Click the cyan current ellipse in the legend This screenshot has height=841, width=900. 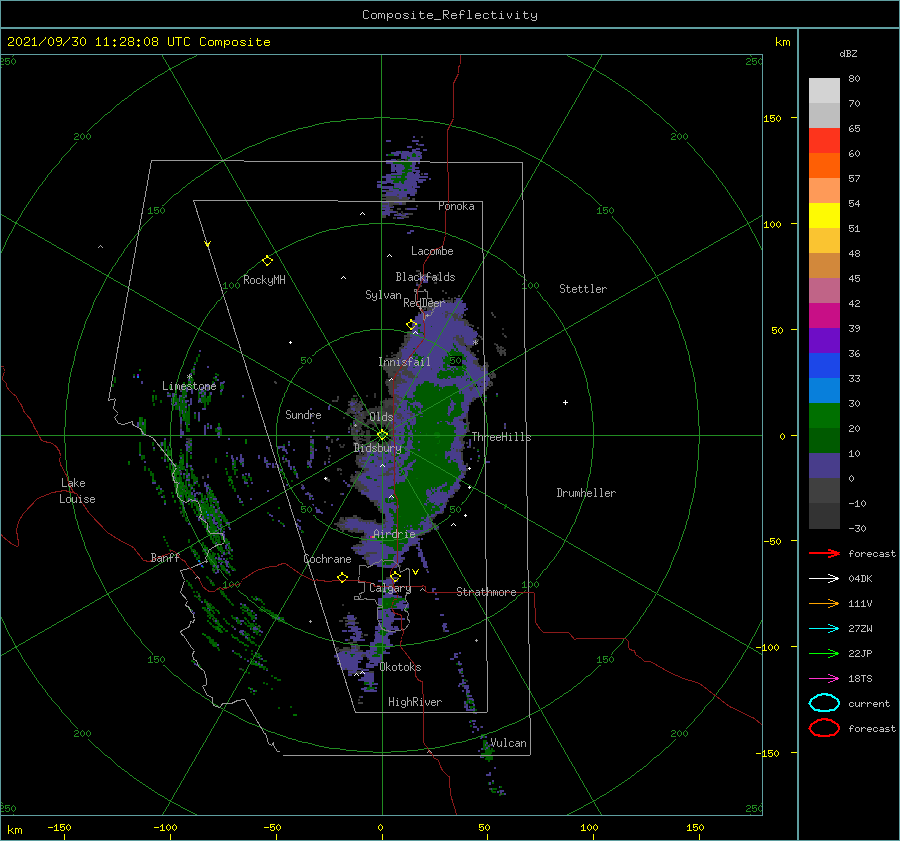click(x=824, y=703)
